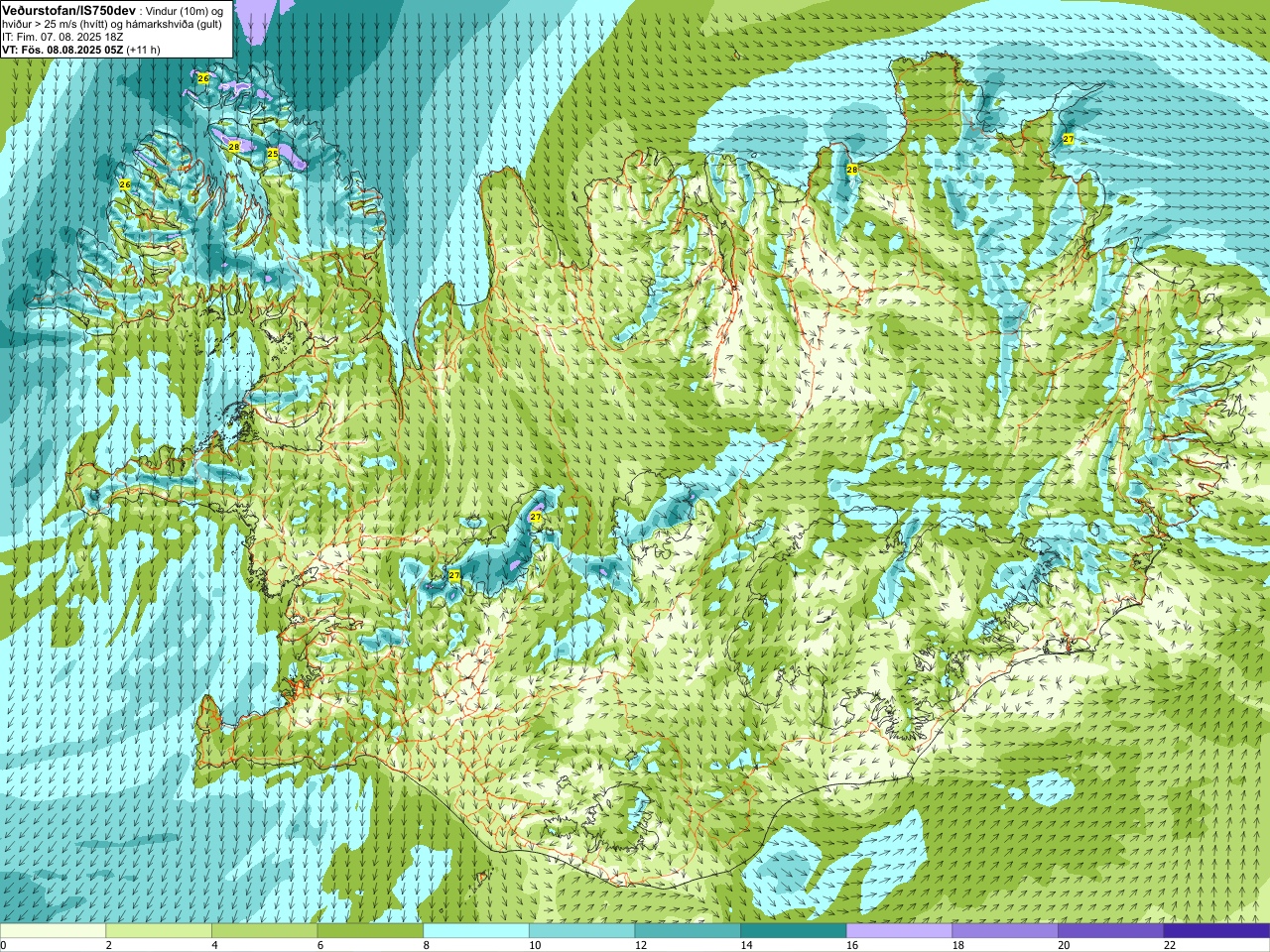Pick the light green 2–4 m/s legend swatch
Screen dimensions: 1270x952
159,931
